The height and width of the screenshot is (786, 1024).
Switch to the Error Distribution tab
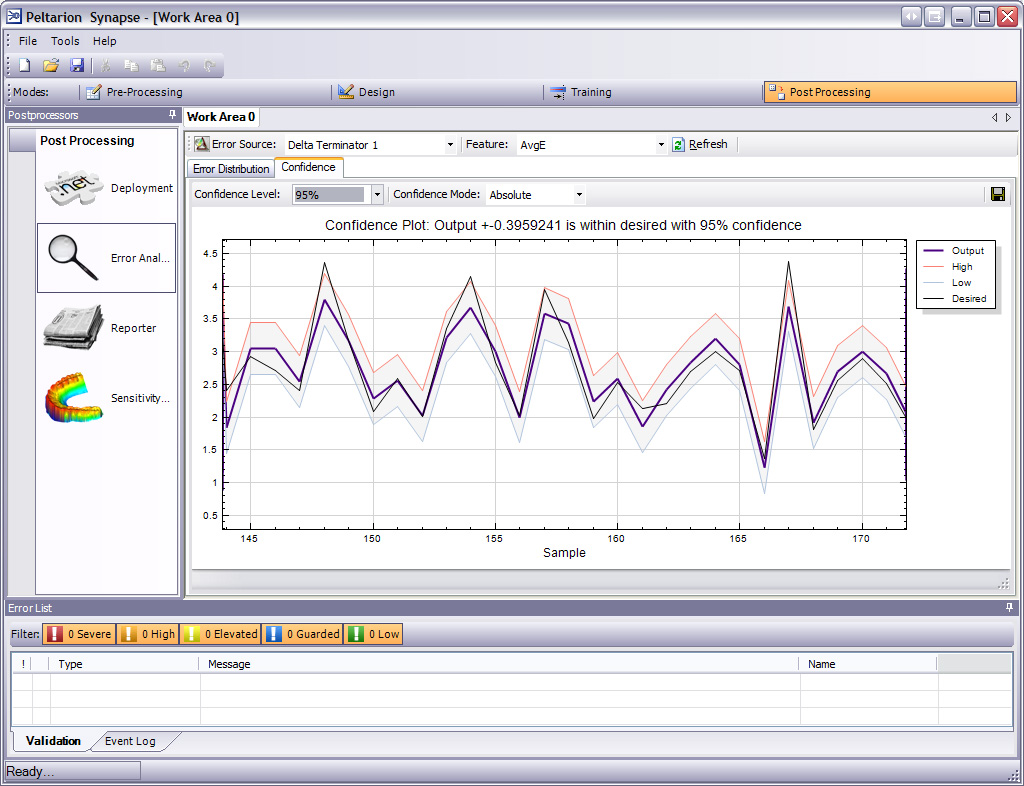231,169
